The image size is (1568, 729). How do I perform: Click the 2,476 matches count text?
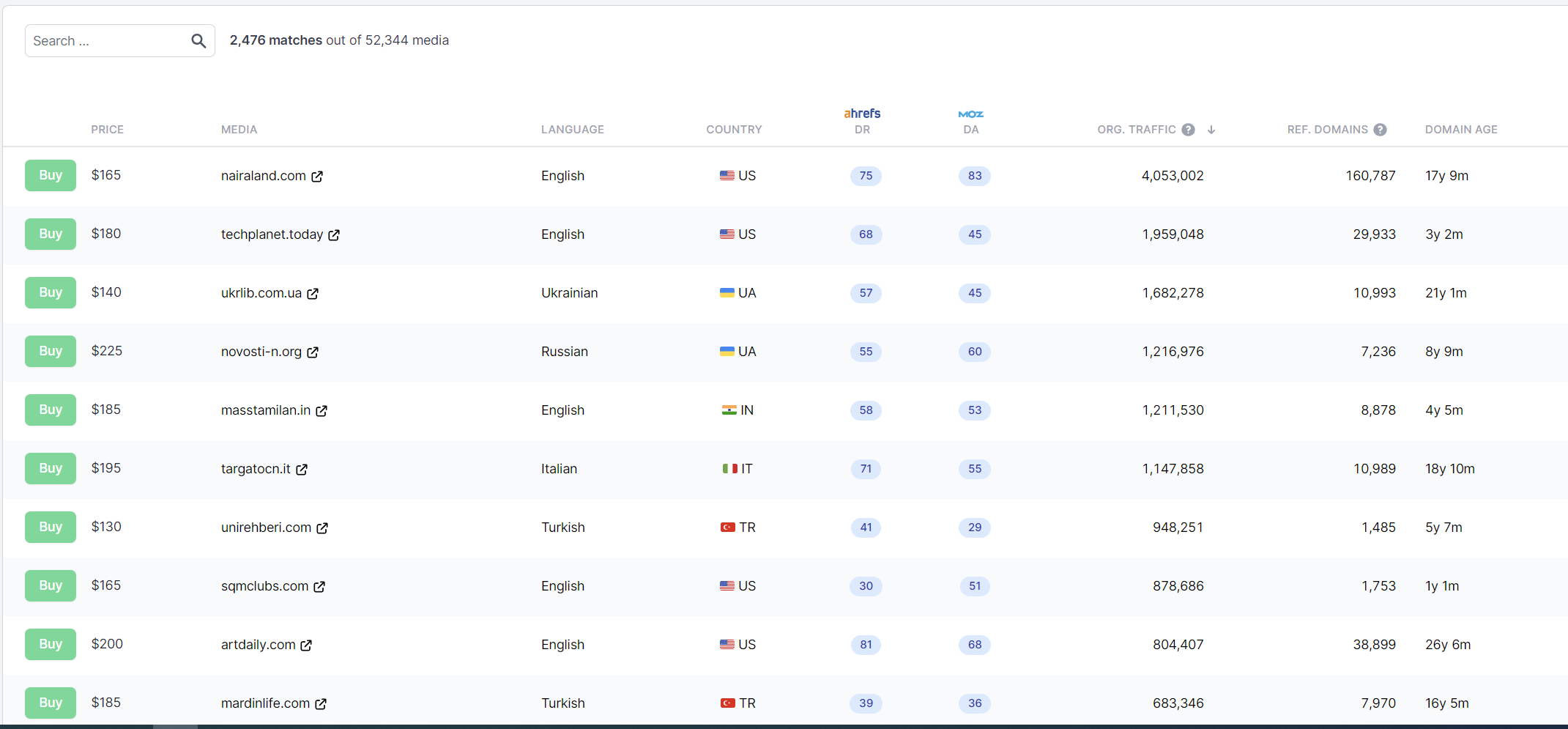coord(276,40)
